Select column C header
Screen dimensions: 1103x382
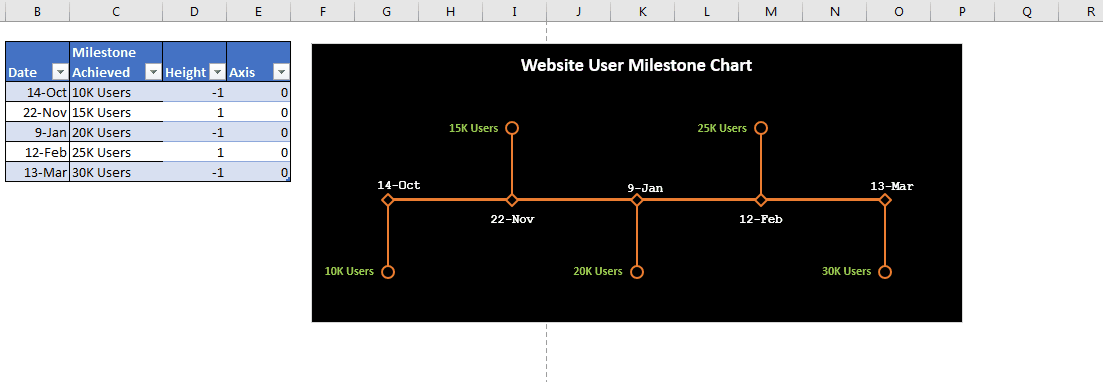coord(115,11)
